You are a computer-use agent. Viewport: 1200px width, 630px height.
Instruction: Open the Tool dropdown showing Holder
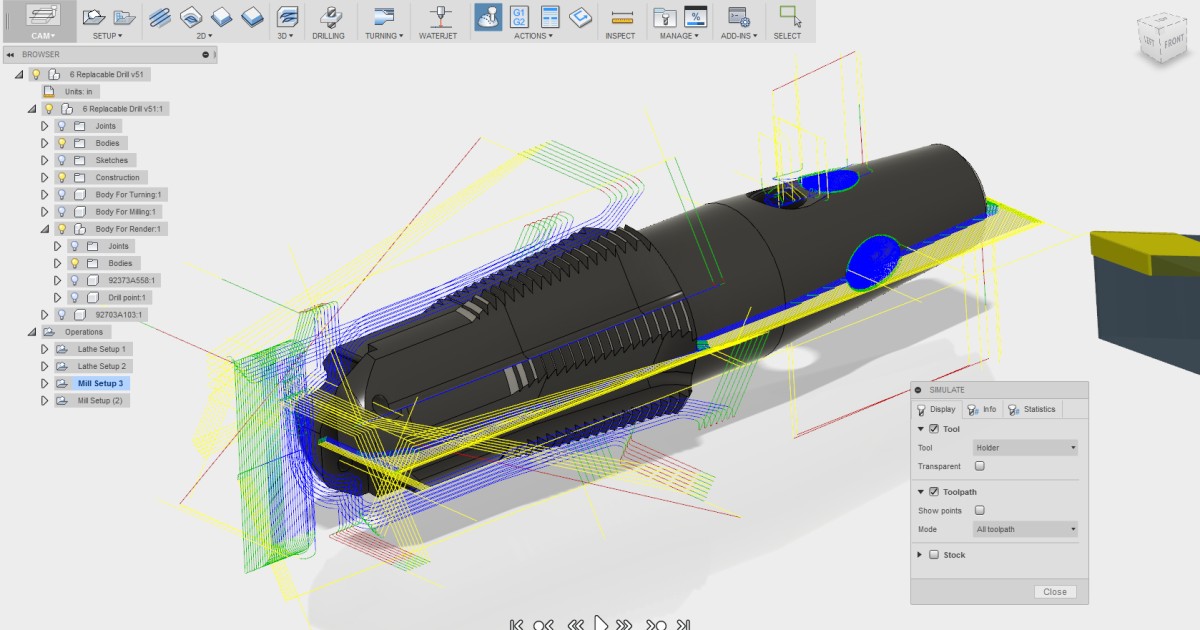[x=1026, y=447]
